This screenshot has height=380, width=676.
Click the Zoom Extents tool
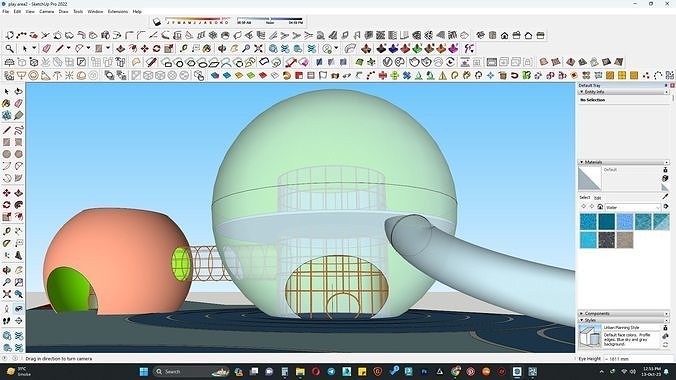(6, 294)
